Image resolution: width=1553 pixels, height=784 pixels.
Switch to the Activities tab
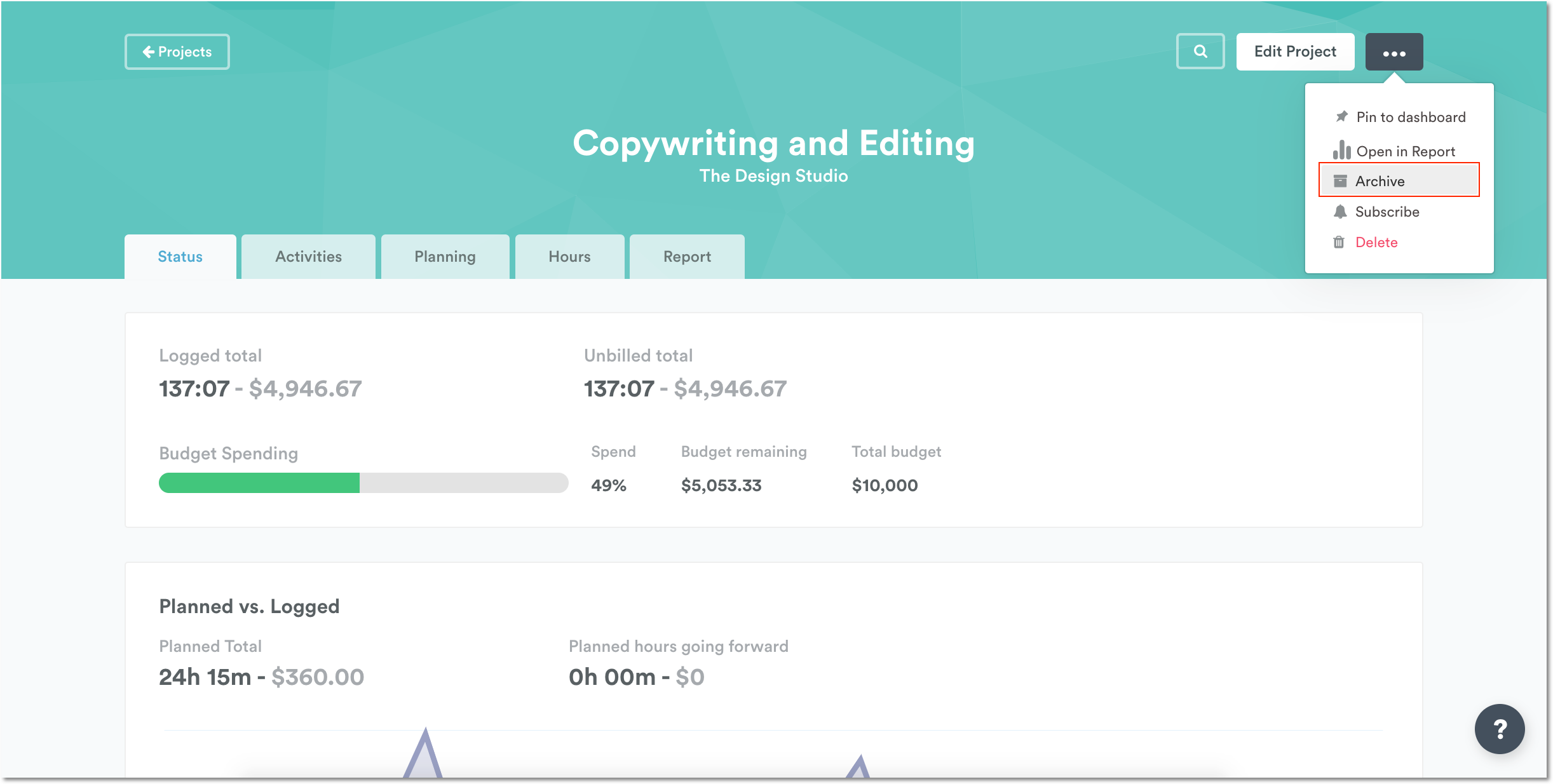(x=308, y=257)
